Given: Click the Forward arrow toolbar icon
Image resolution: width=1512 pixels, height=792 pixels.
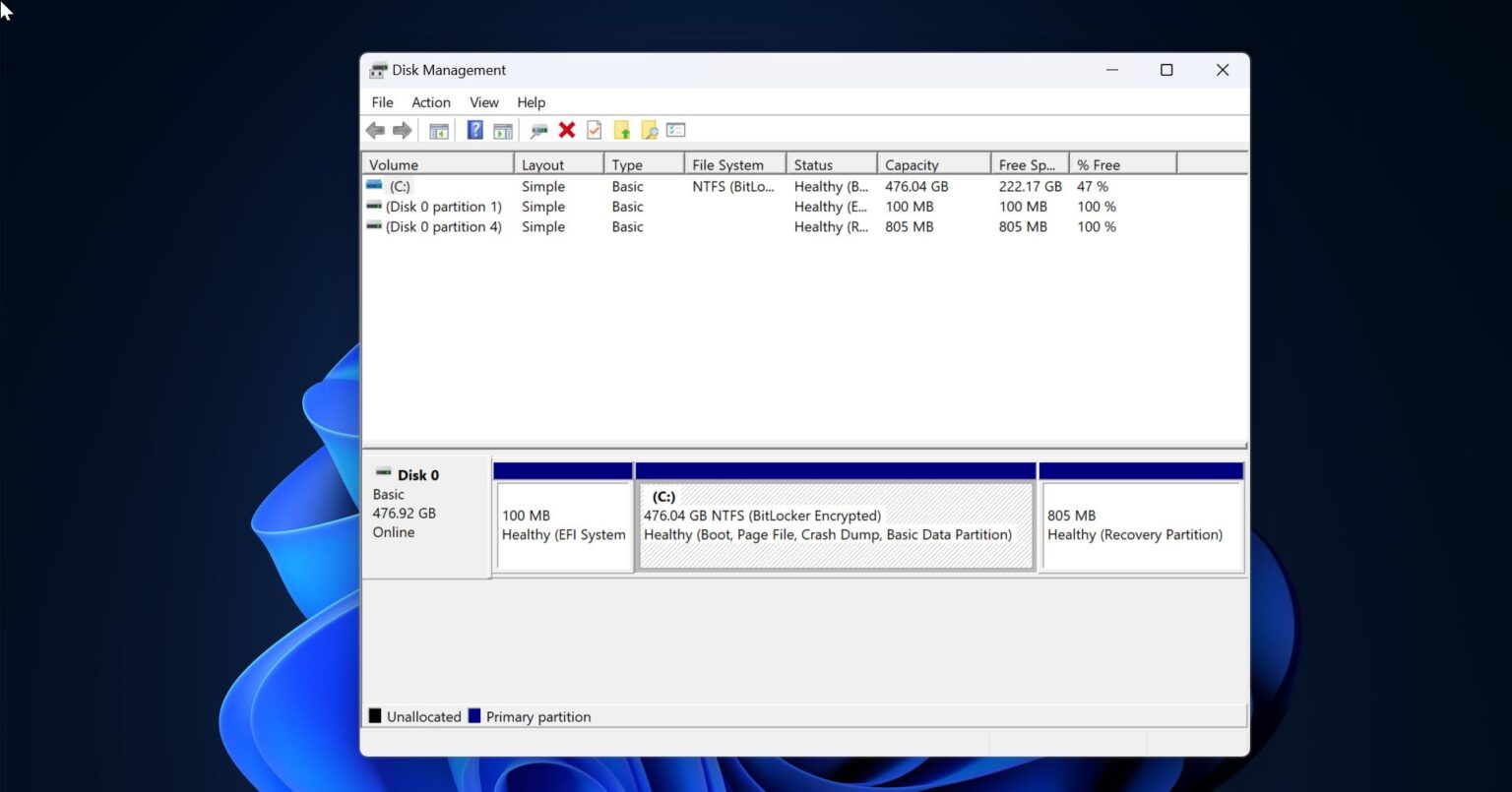Looking at the screenshot, I should tap(402, 130).
